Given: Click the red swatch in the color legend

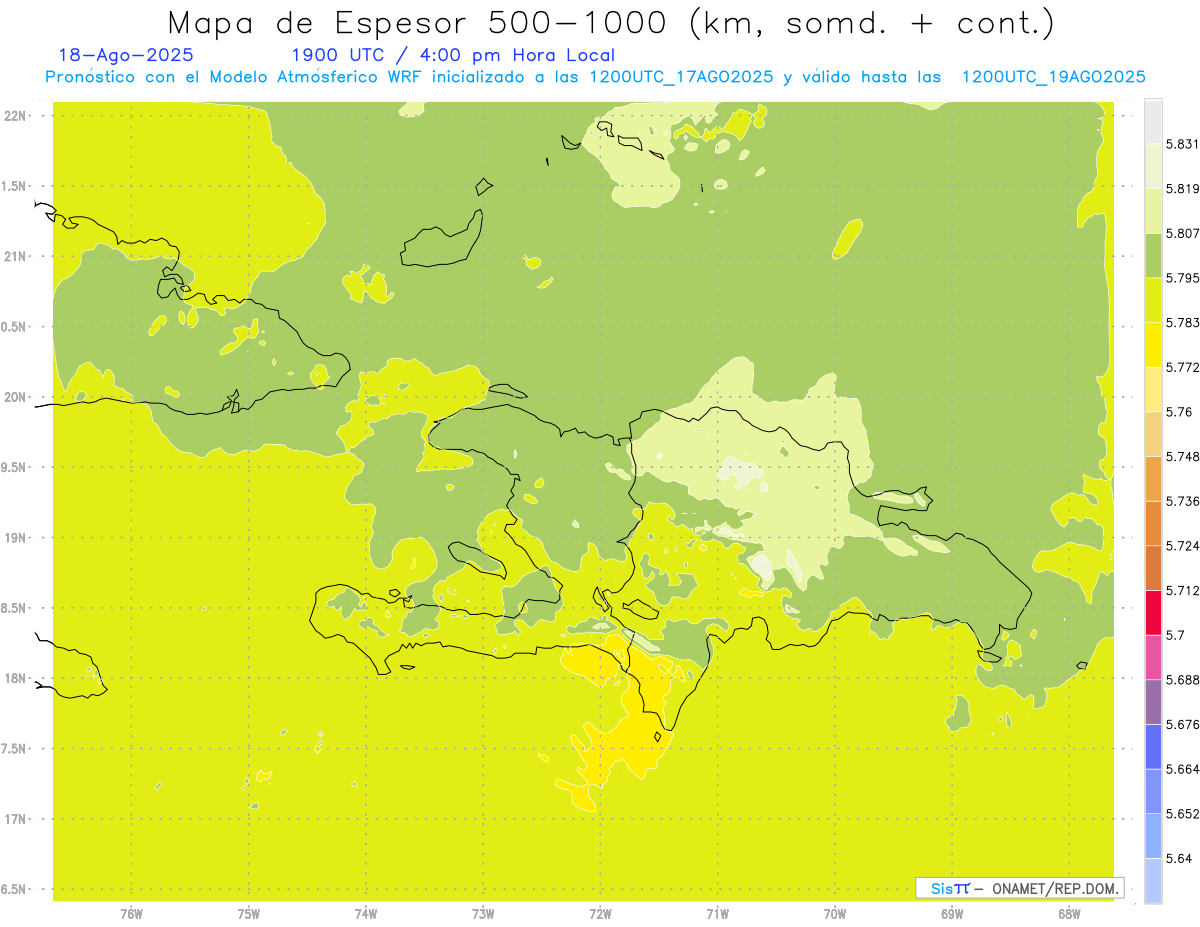Looking at the screenshot, I should [1153, 612].
